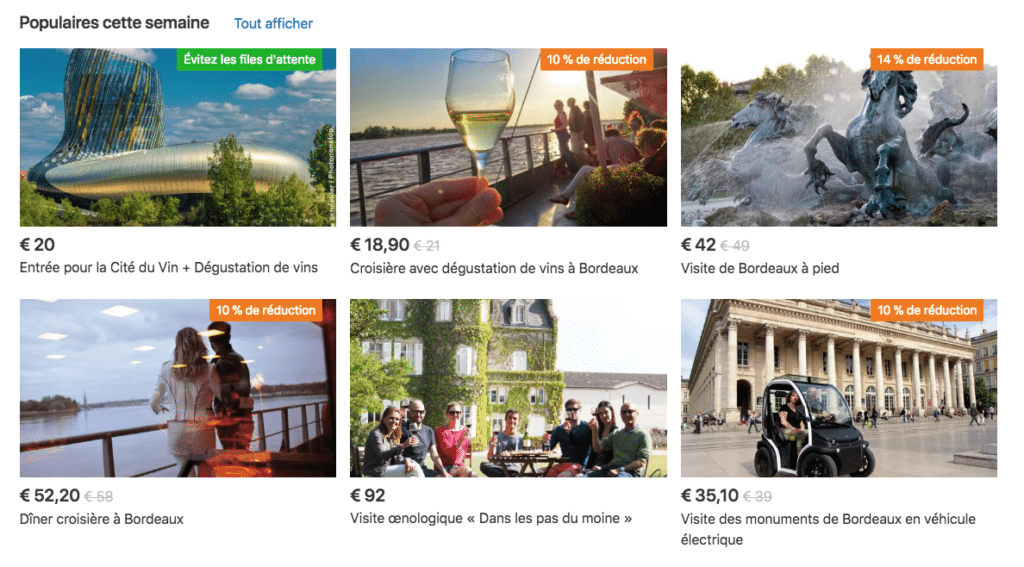Open Visite œnologique Dans les pas du moine
The width and height of the screenshot is (1024, 567).
coord(490,519)
